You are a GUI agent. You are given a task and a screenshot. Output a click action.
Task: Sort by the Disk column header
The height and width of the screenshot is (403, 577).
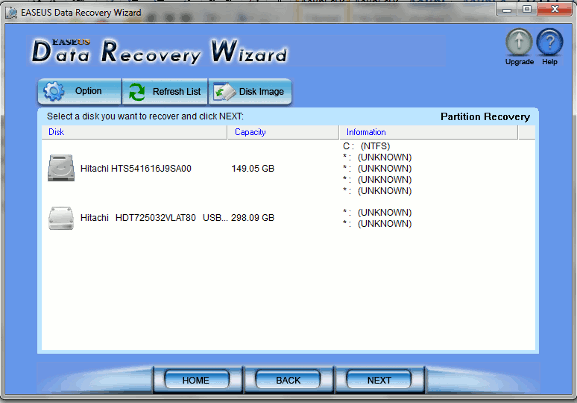click(134, 132)
